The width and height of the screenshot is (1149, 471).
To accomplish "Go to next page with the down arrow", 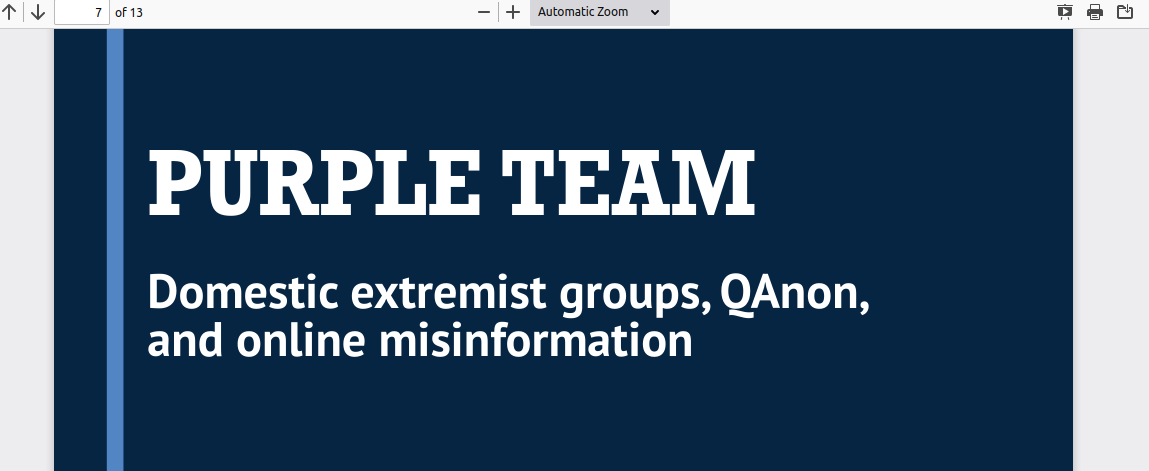I will click(x=37, y=12).
